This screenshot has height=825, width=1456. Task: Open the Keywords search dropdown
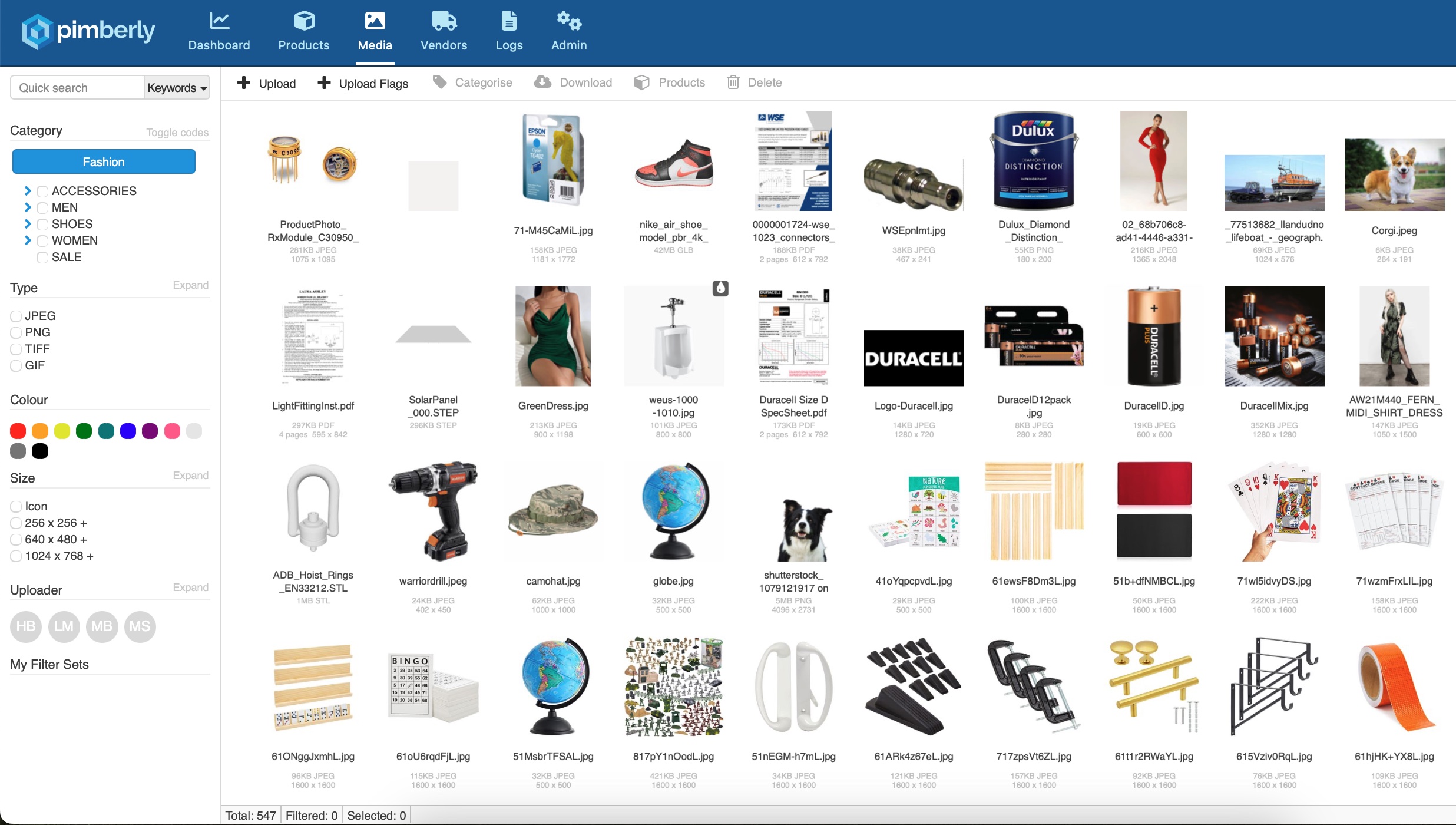tap(177, 88)
